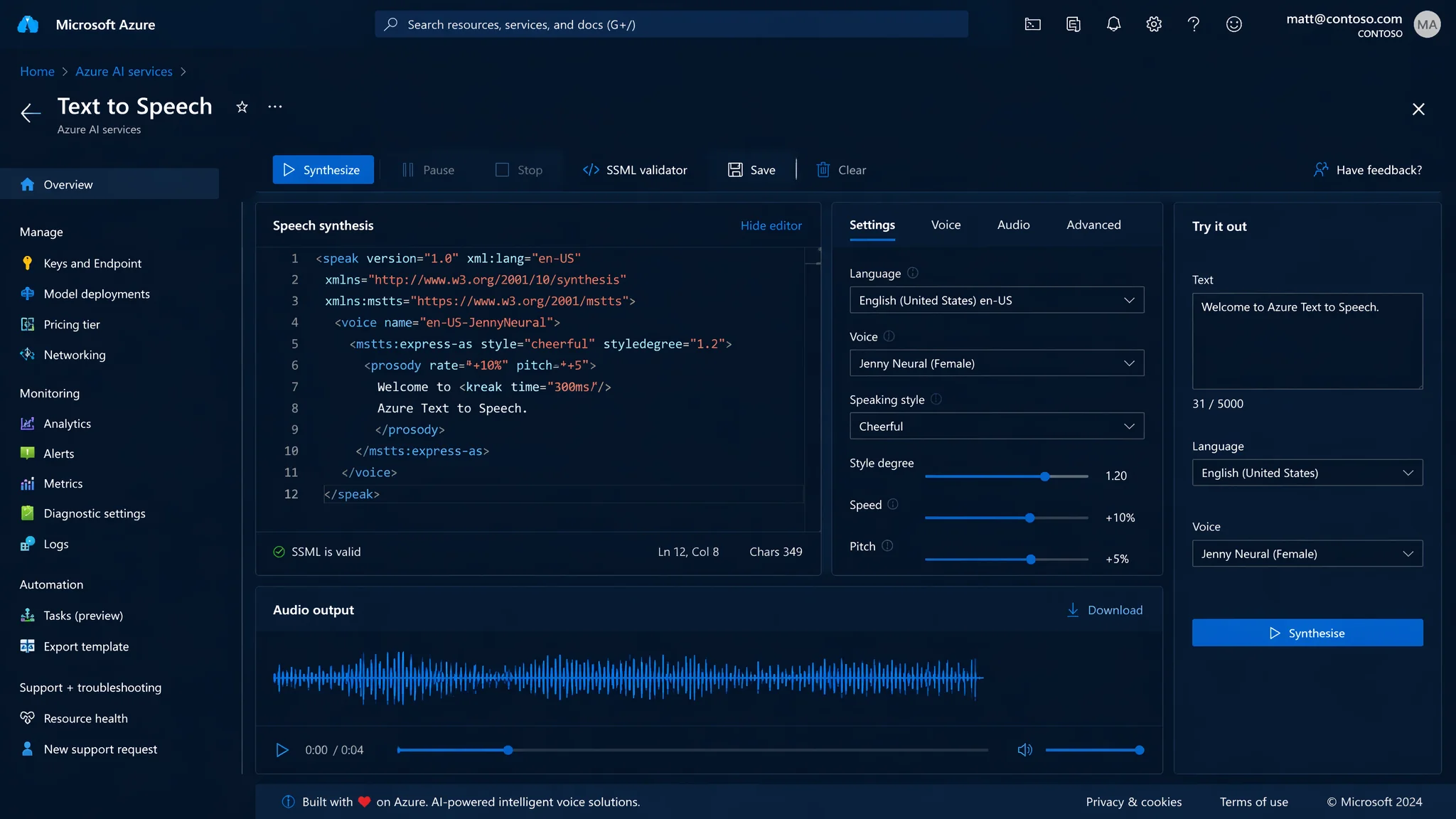The width and height of the screenshot is (1456, 819).
Task: Adjust the Pitch slider
Action: (1006, 560)
